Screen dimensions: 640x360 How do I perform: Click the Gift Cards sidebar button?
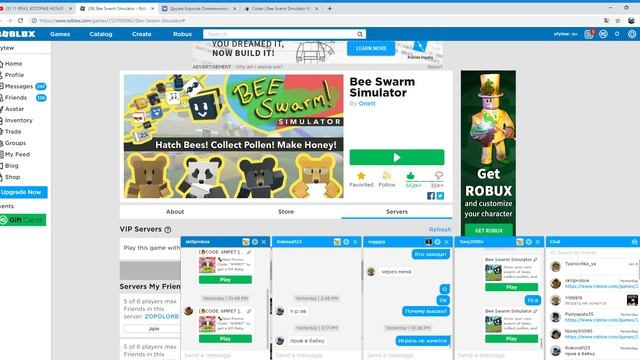point(23,220)
